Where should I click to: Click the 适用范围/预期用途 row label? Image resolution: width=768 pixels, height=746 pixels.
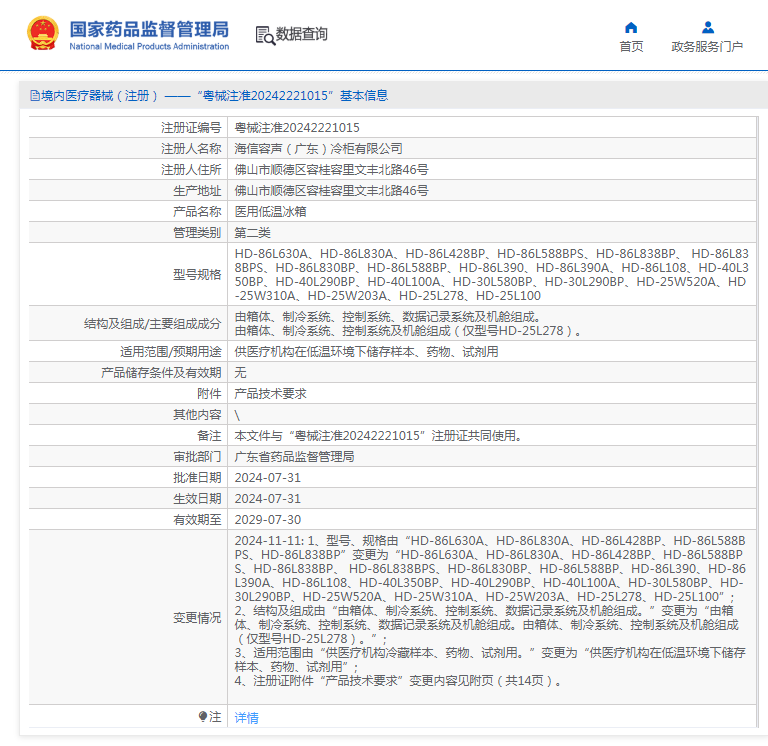click(x=170, y=352)
